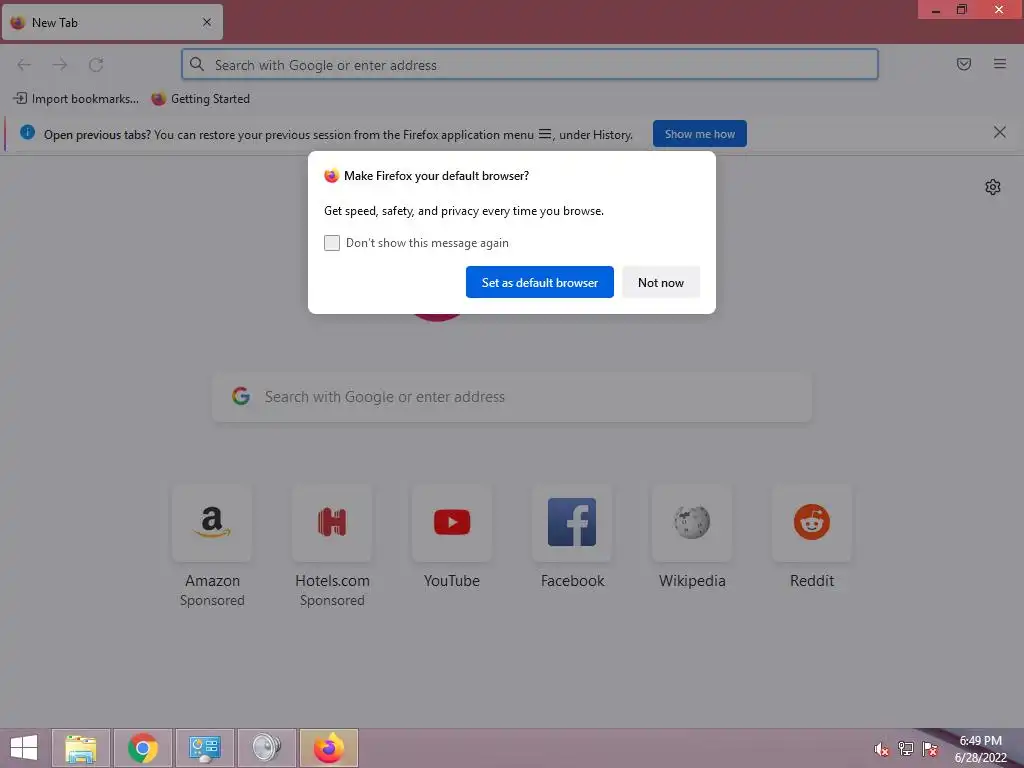This screenshot has height=768, width=1024.
Task: Select the New Tab tab
Action: [112, 22]
